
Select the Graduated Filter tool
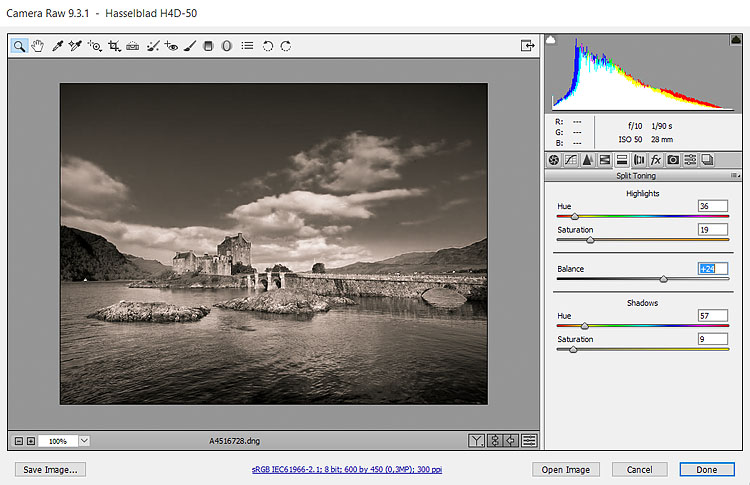[208, 46]
